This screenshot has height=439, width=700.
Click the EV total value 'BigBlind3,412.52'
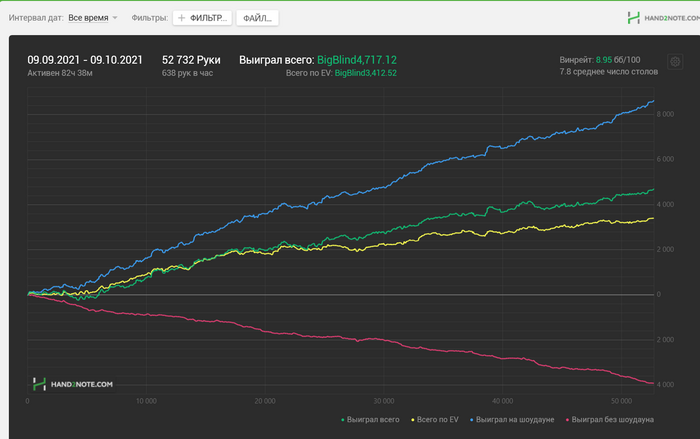point(366,73)
